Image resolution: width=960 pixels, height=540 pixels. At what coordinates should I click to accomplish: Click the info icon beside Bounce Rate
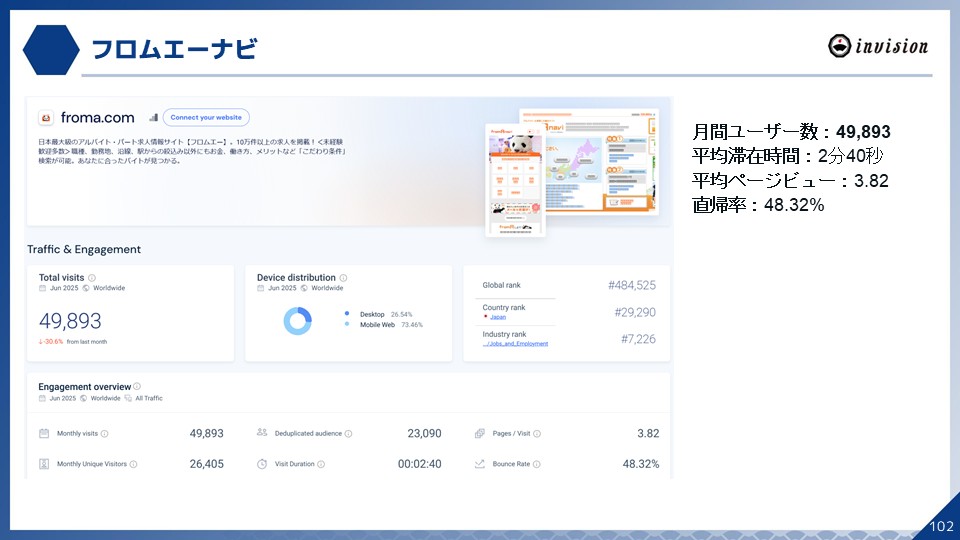click(x=537, y=464)
